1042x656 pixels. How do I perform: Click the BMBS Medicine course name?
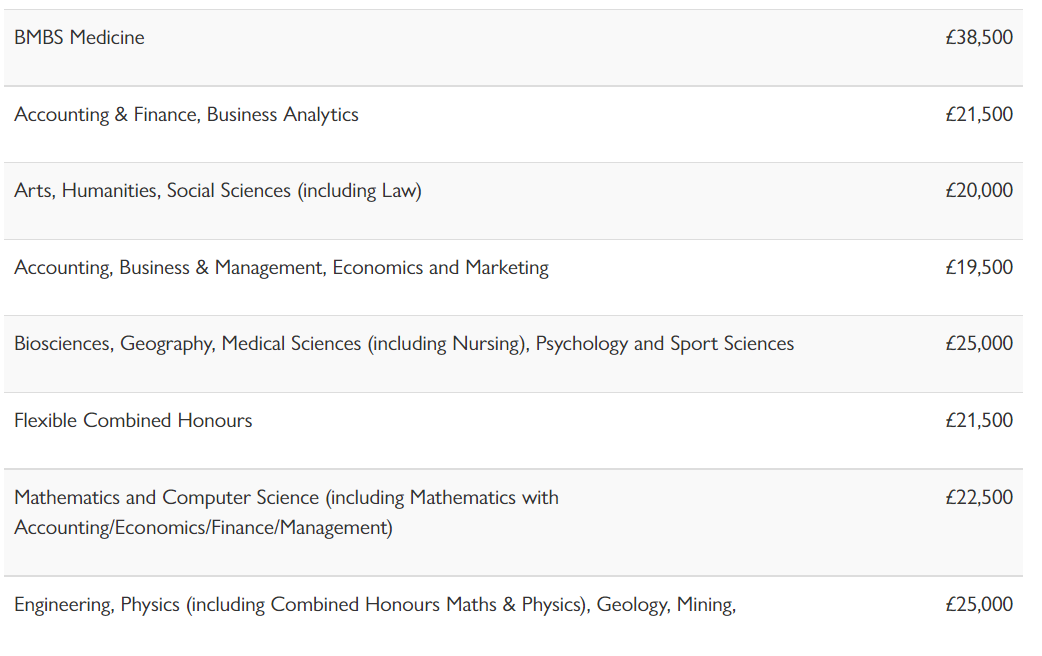point(79,38)
